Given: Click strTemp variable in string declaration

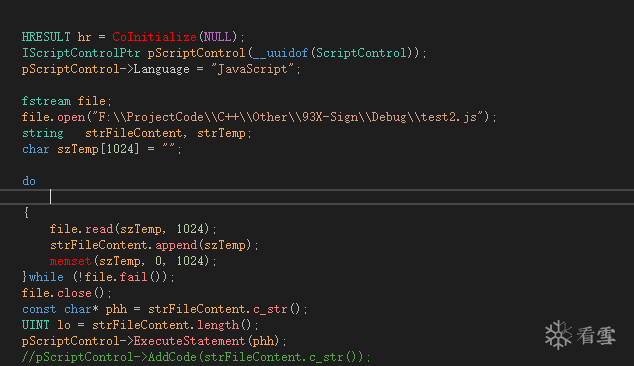Looking at the screenshot, I should tap(221, 133).
